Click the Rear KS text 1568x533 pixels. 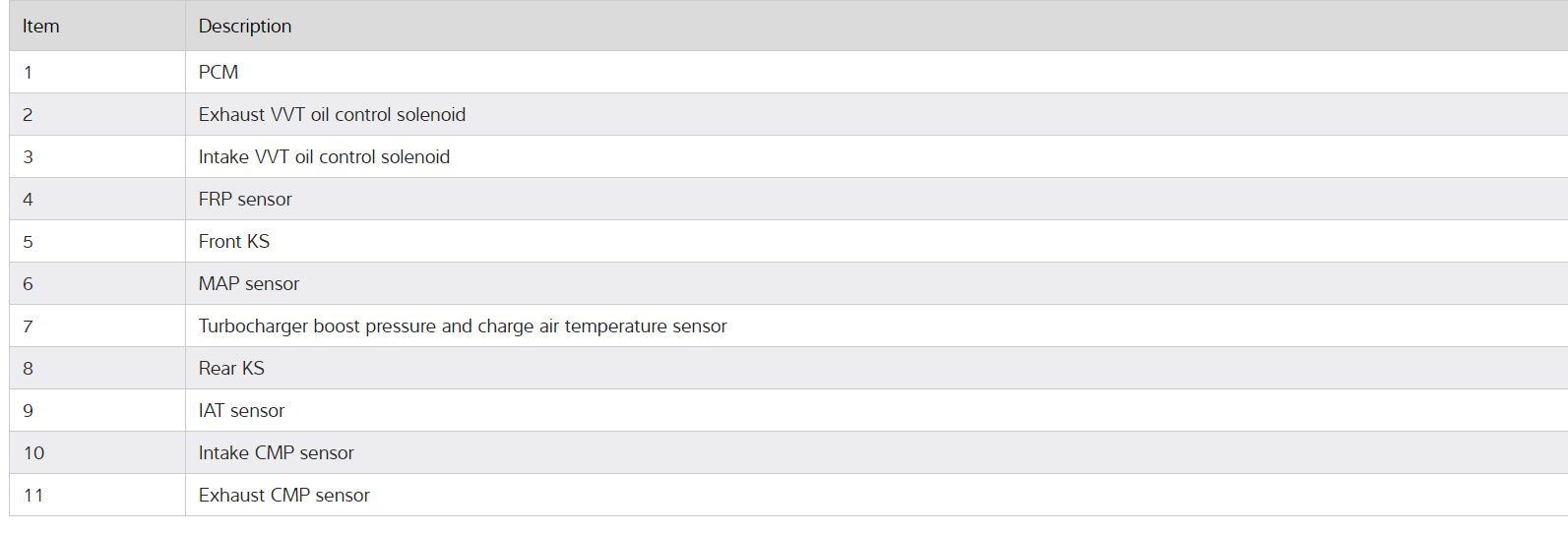231,369
